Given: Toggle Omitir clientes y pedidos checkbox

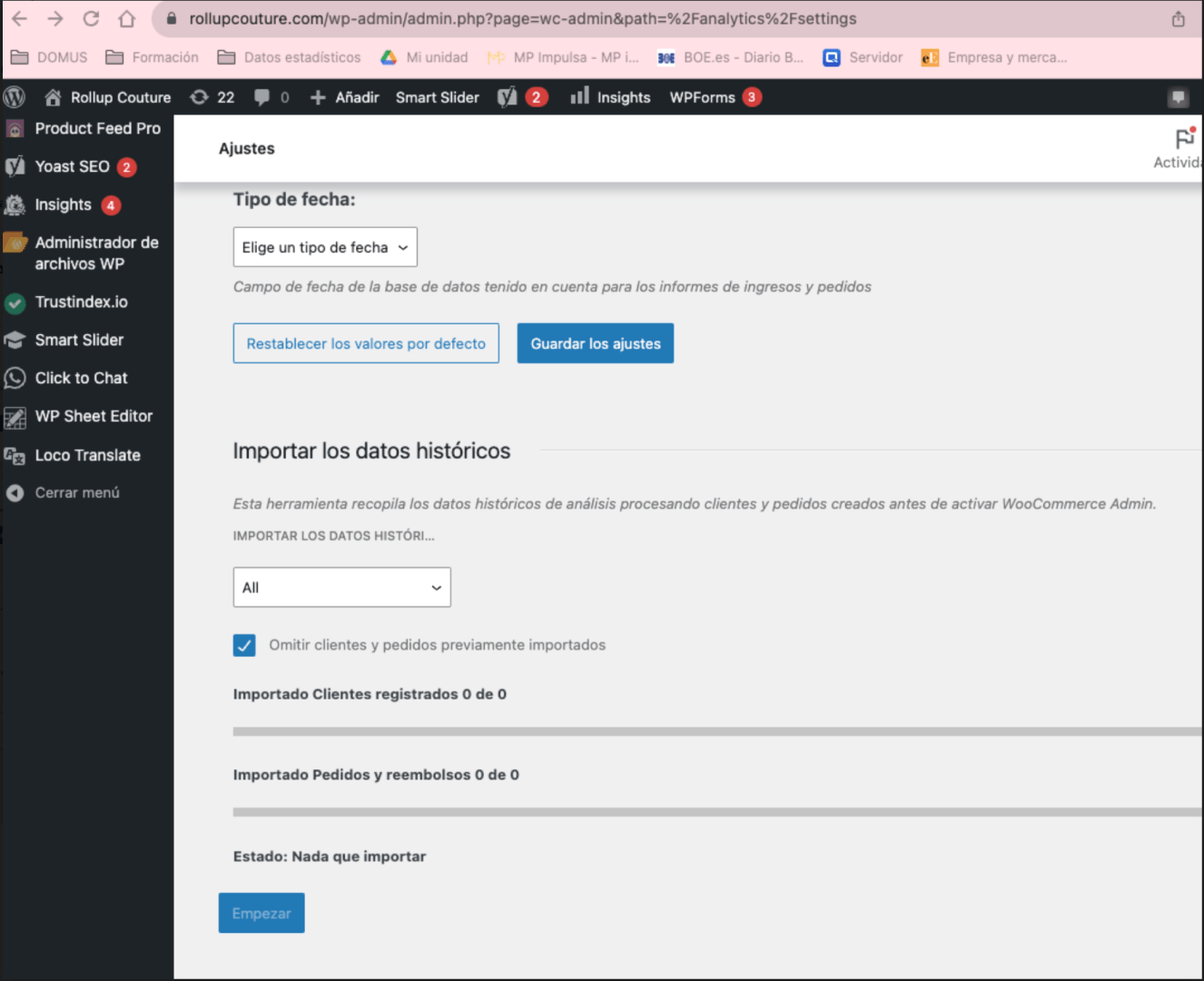Looking at the screenshot, I should pos(244,645).
